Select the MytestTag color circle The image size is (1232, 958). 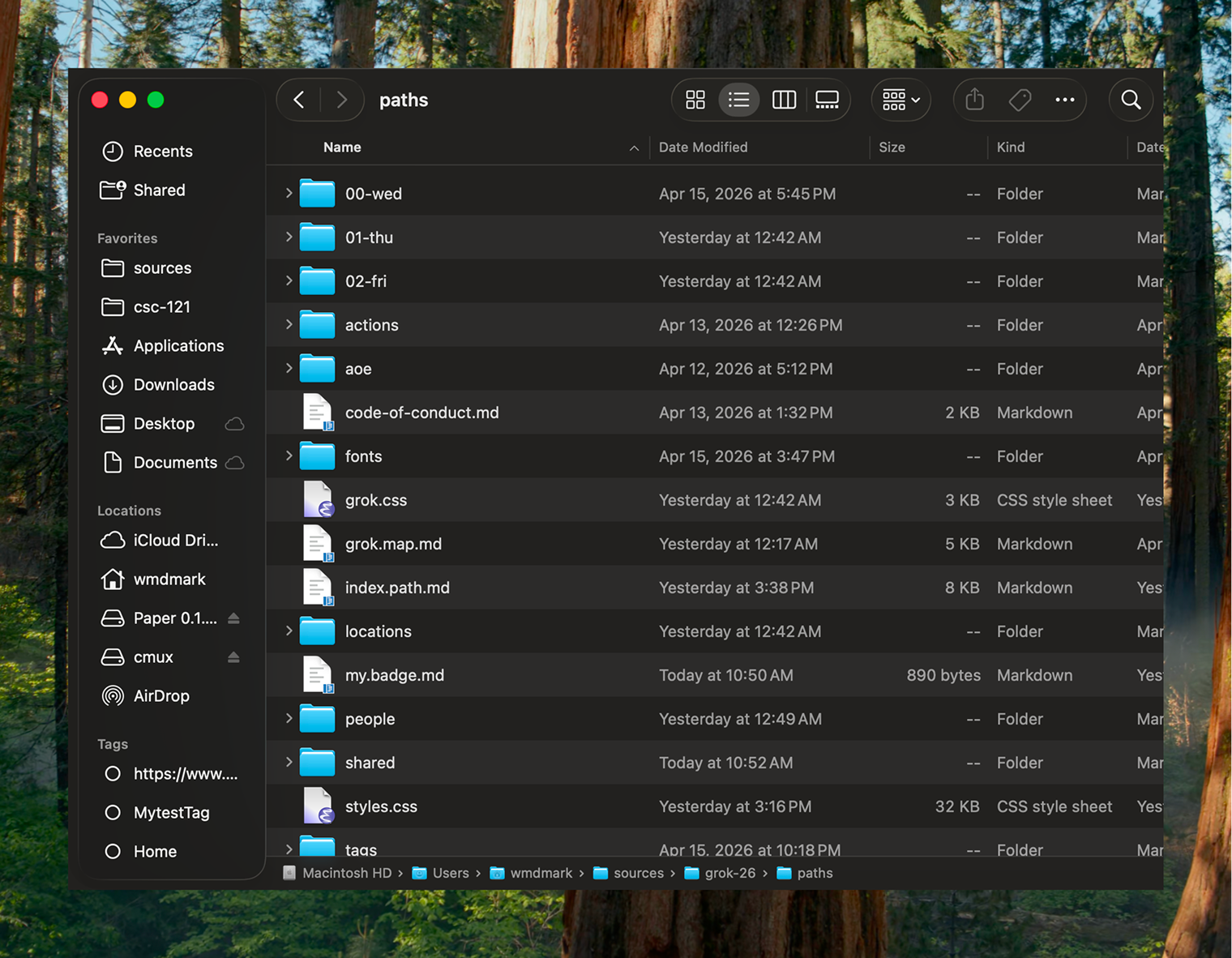[113, 812]
